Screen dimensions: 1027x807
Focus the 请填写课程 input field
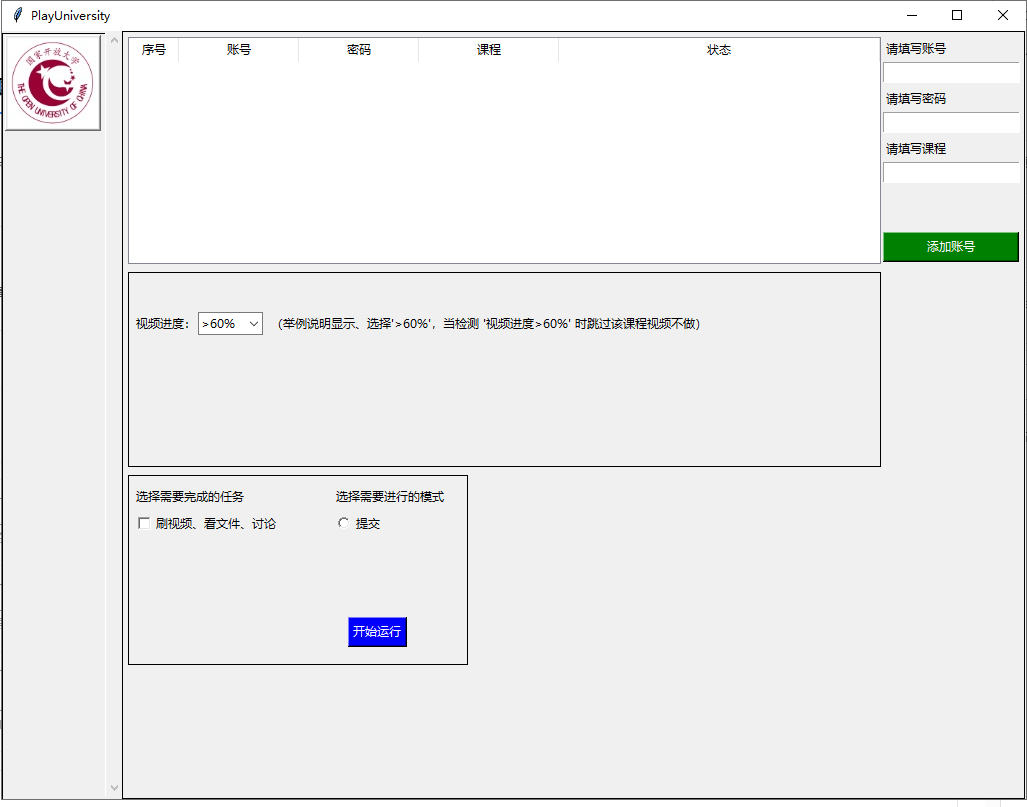click(950, 172)
